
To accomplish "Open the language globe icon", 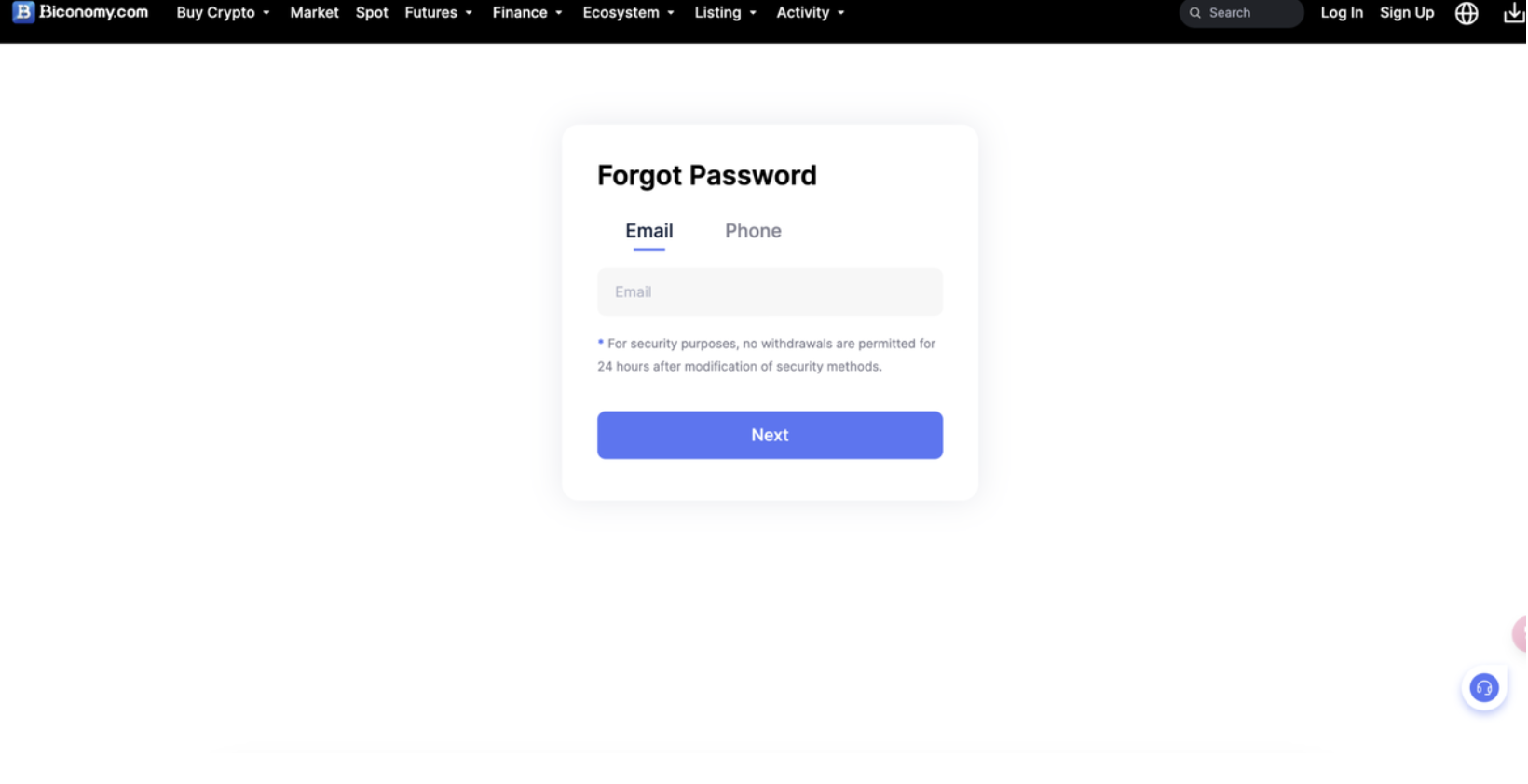I will click(1467, 13).
